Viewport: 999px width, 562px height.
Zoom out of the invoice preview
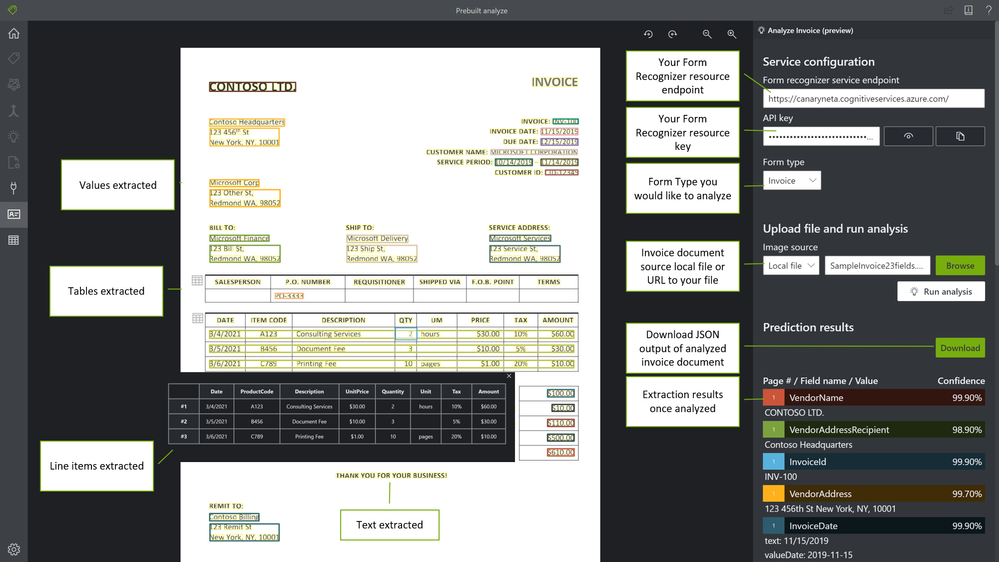(x=707, y=34)
